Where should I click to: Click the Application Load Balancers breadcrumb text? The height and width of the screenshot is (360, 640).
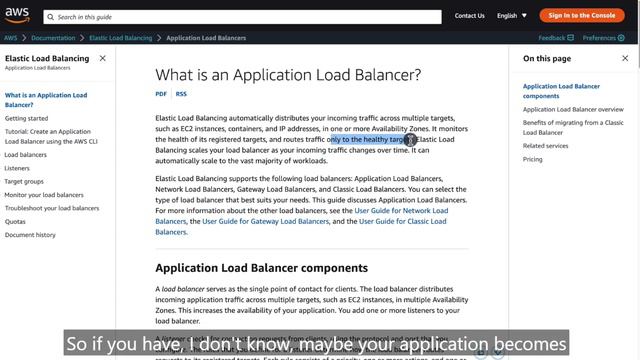coord(206,38)
